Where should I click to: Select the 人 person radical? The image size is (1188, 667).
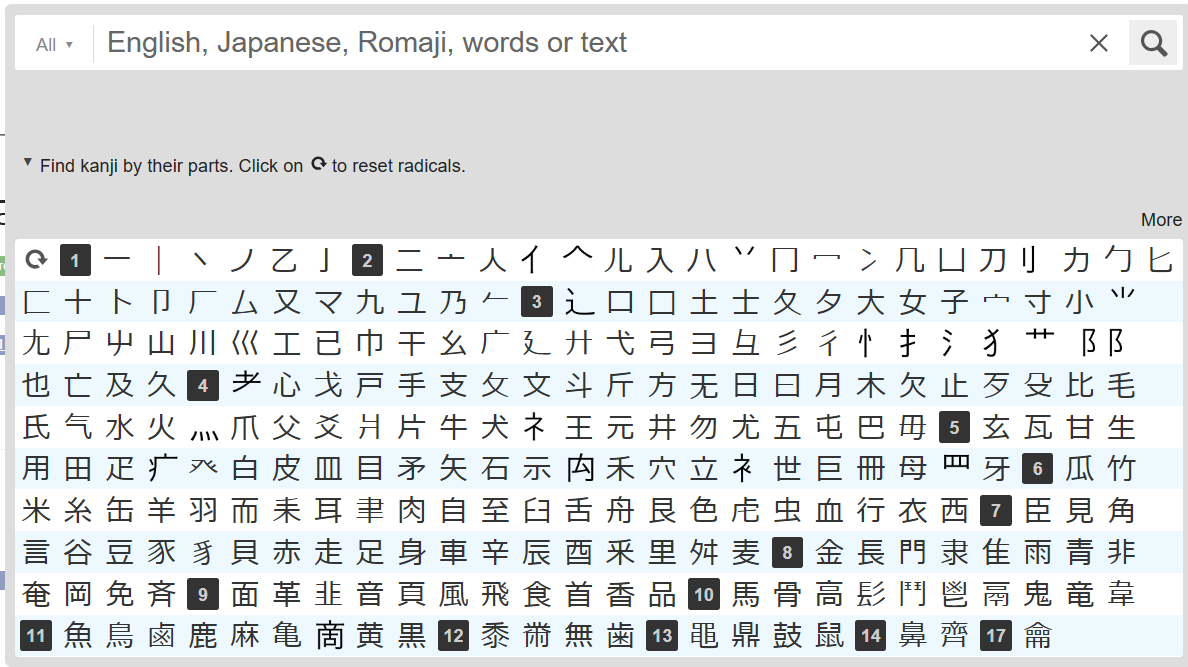pyautogui.click(x=492, y=261)
